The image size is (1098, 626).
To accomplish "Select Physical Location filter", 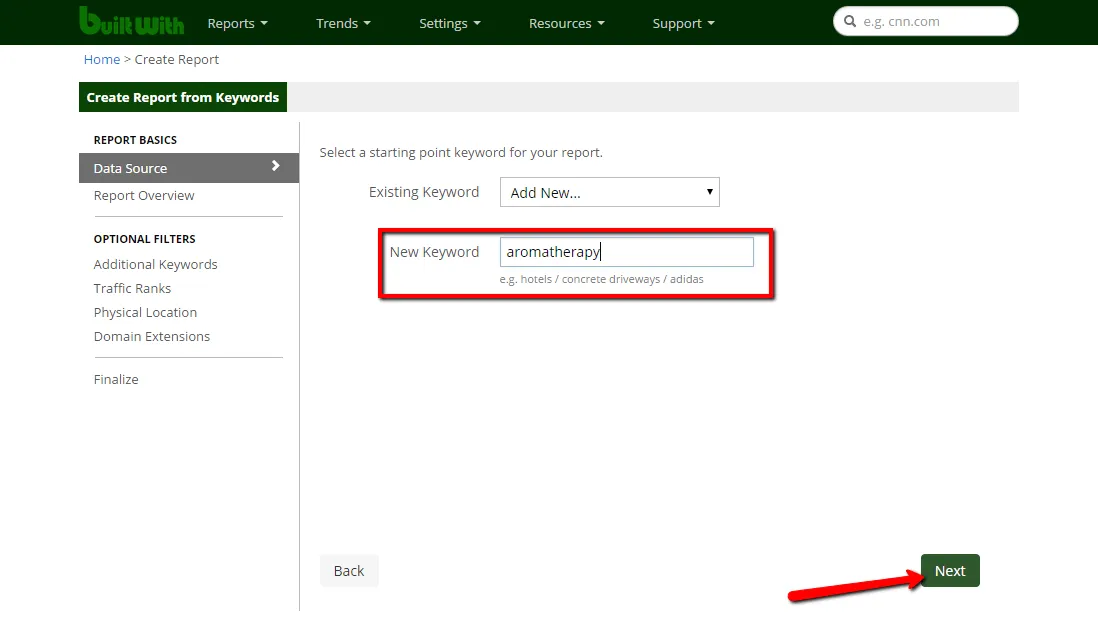I will tap(145, 312).
